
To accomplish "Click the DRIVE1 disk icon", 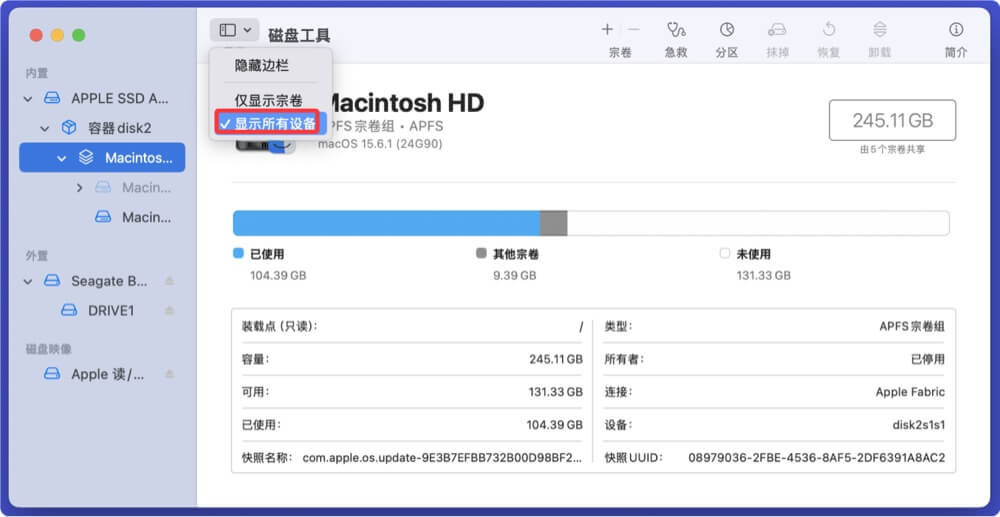I will pos(68,310).
